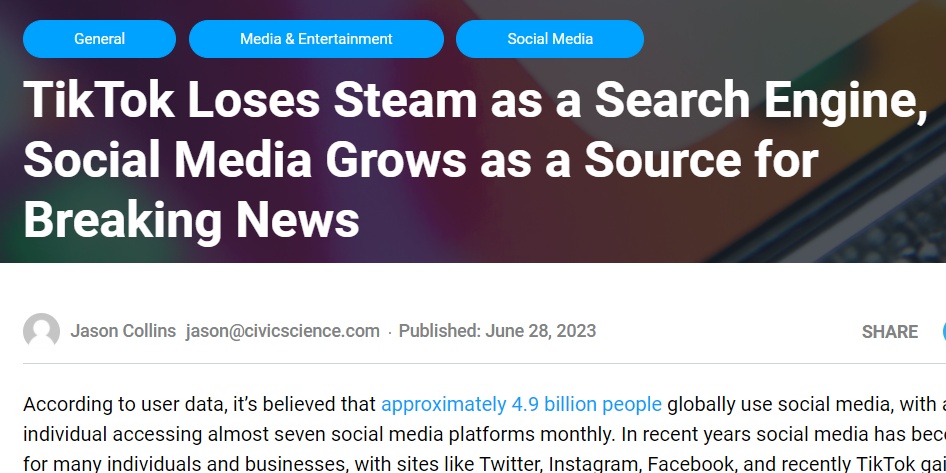Select the Published June 28, 2023 date

497,331
